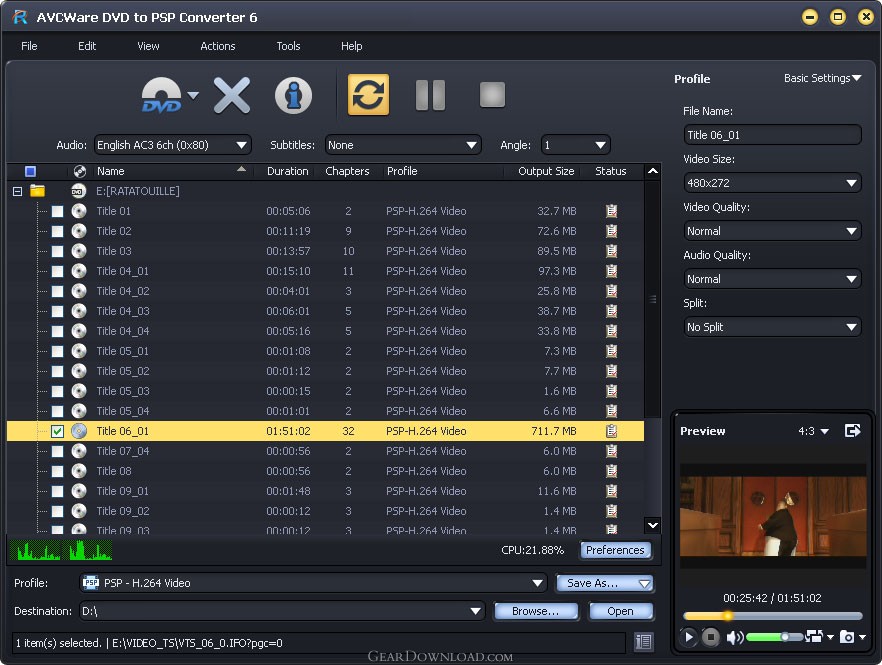This screenshot has height=665, width=882.
Task: Open the File menu
Action: tap(29, 46)
